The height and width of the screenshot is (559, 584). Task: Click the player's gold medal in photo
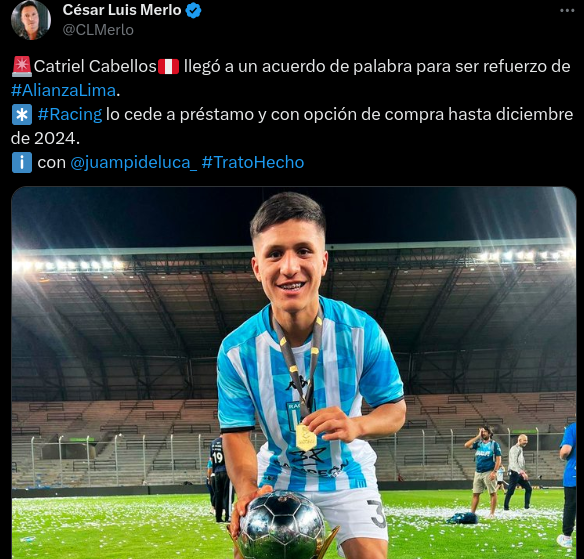pyautogui.click(x=306, y=438)
